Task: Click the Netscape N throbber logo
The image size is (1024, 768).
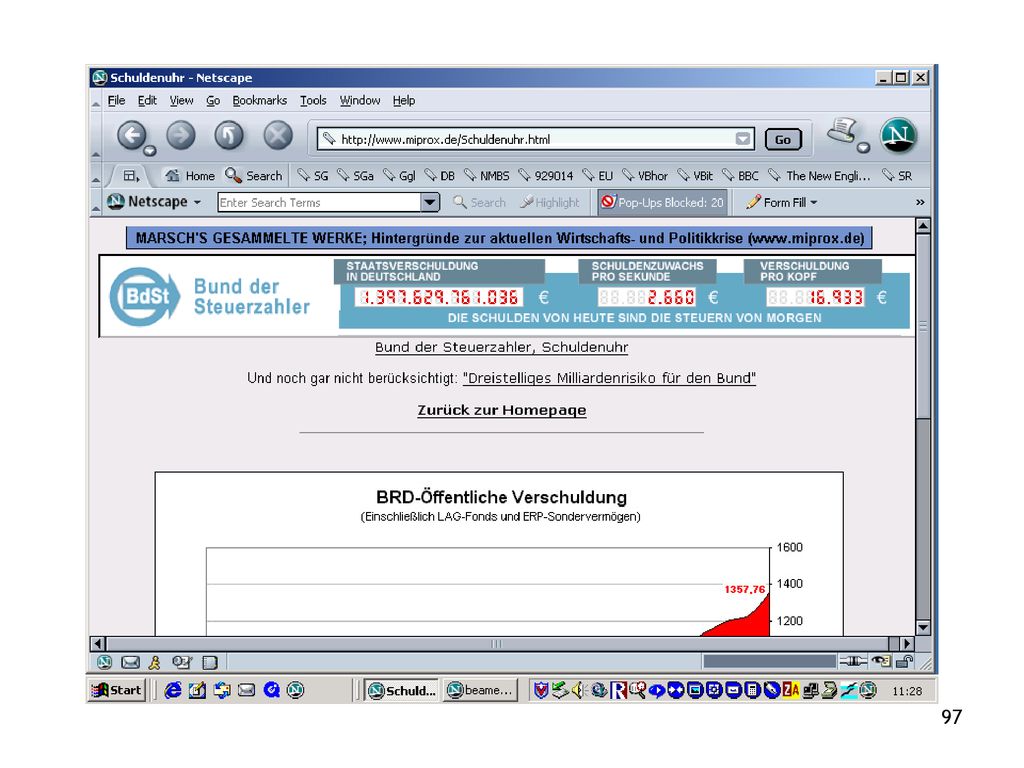Action: pyautogui.click(x=899, y=135)
